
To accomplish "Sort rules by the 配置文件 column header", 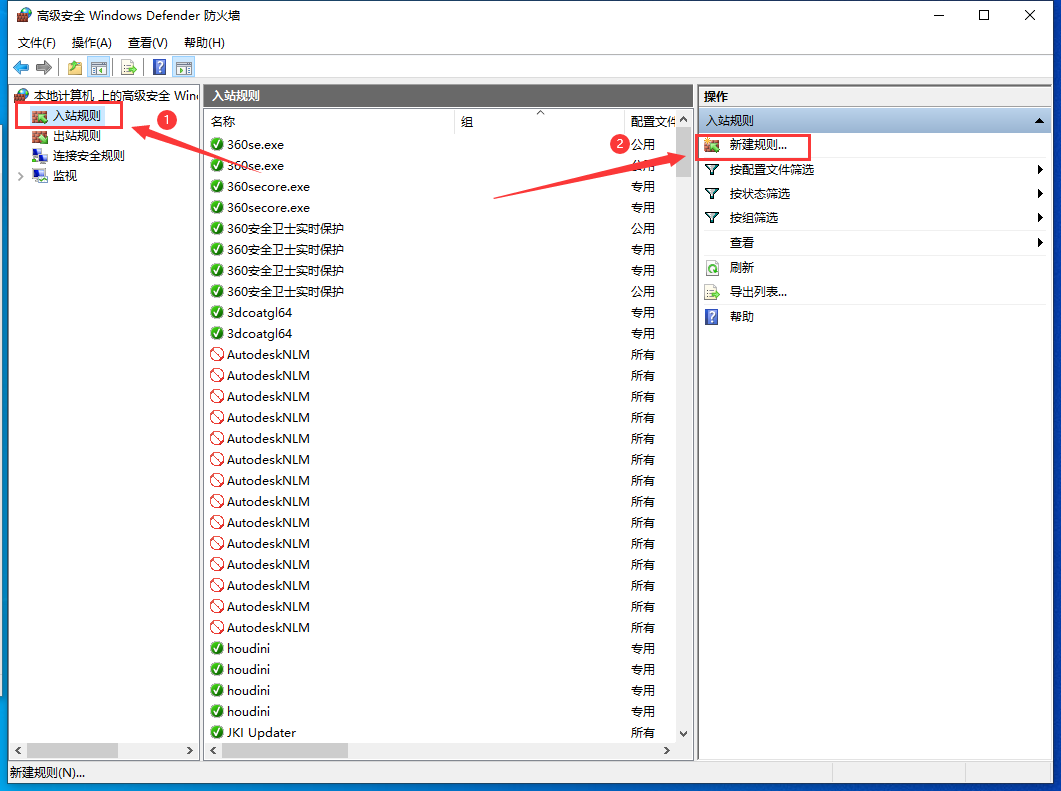I will pos(650,122).
